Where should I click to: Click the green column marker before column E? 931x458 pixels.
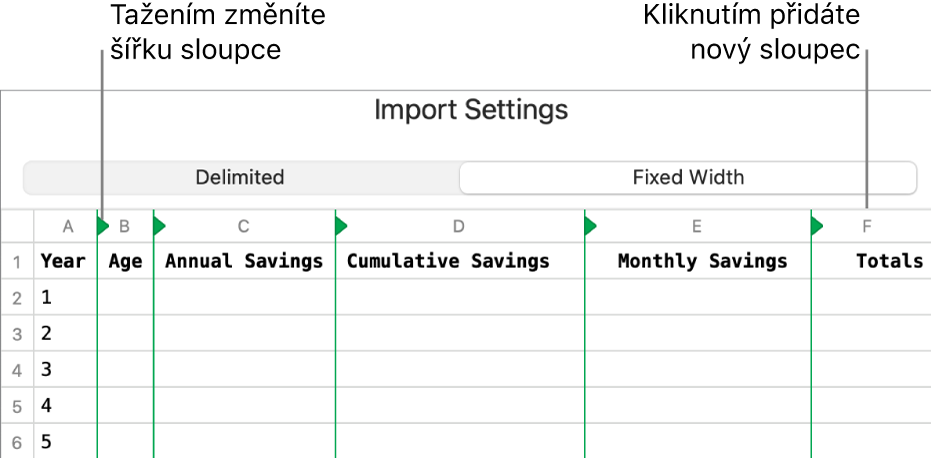pyautogui.click(x=589, y=226)
